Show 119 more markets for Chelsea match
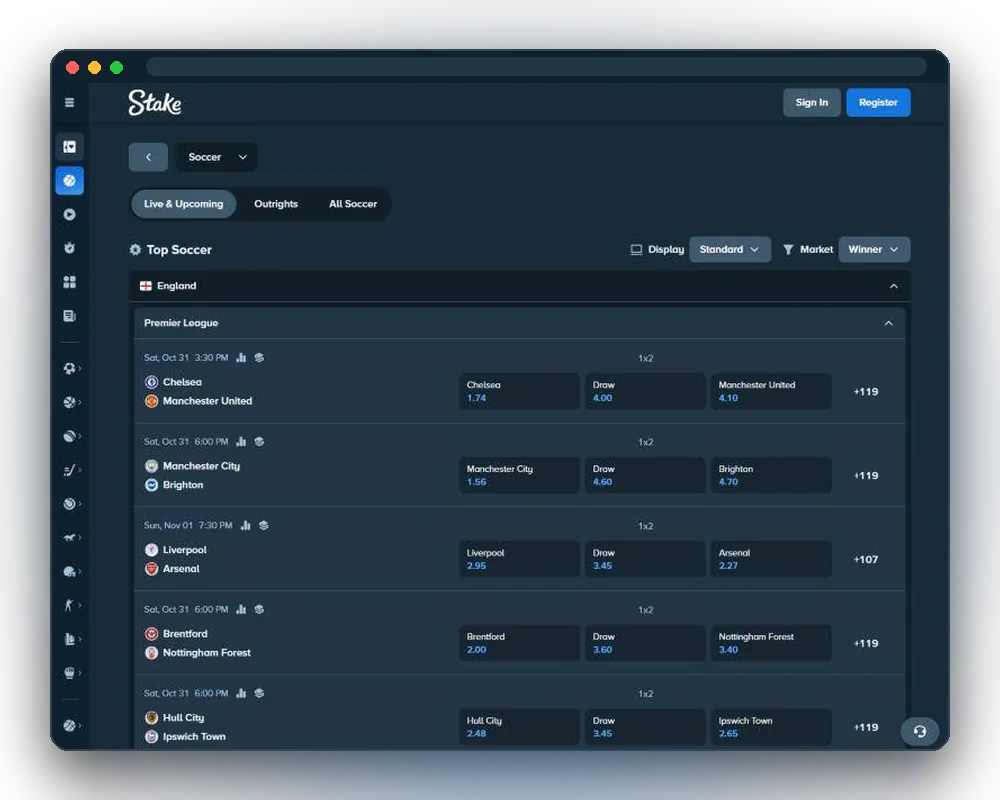 865,392
